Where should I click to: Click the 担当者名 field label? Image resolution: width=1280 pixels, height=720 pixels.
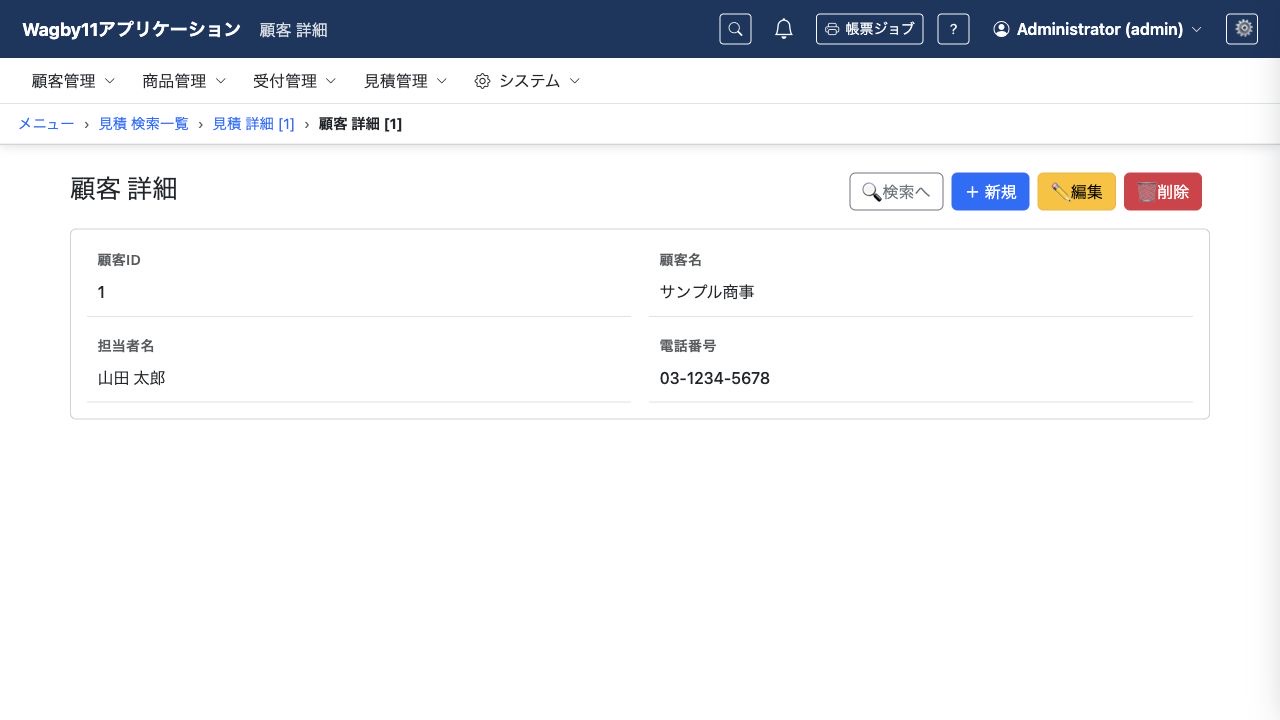tap(126, 346)
